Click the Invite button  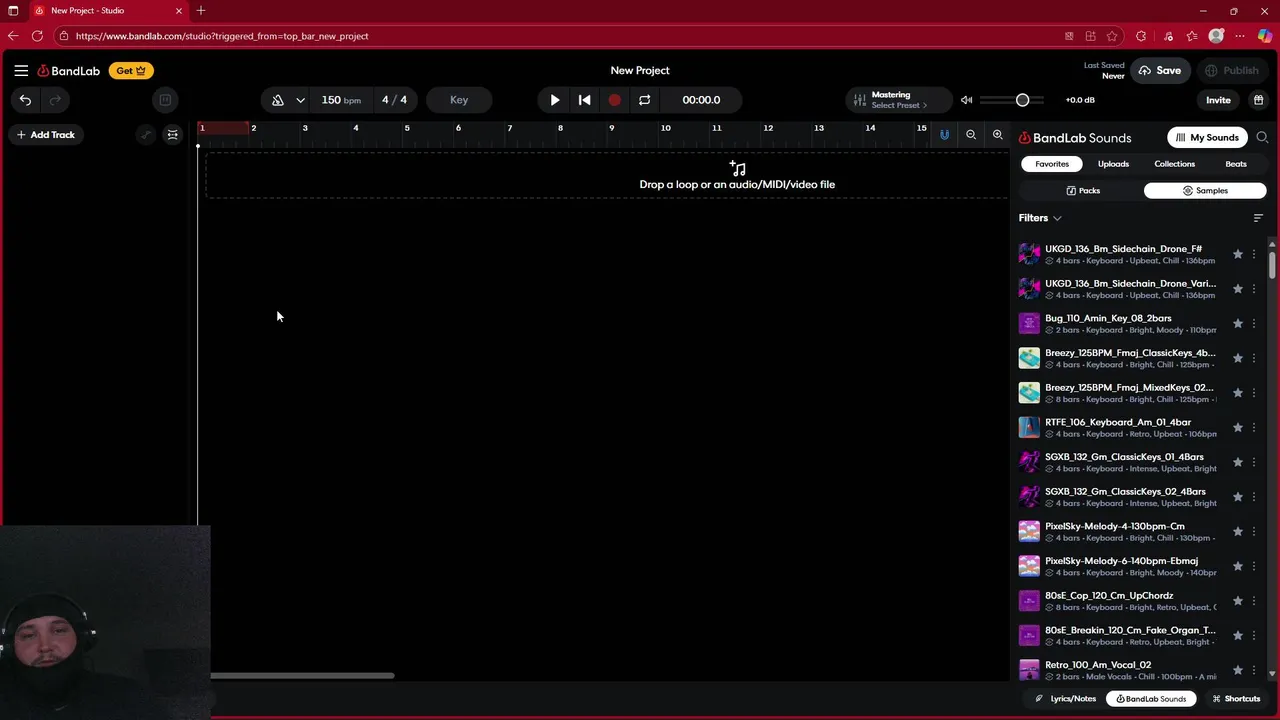[1218, 100]
